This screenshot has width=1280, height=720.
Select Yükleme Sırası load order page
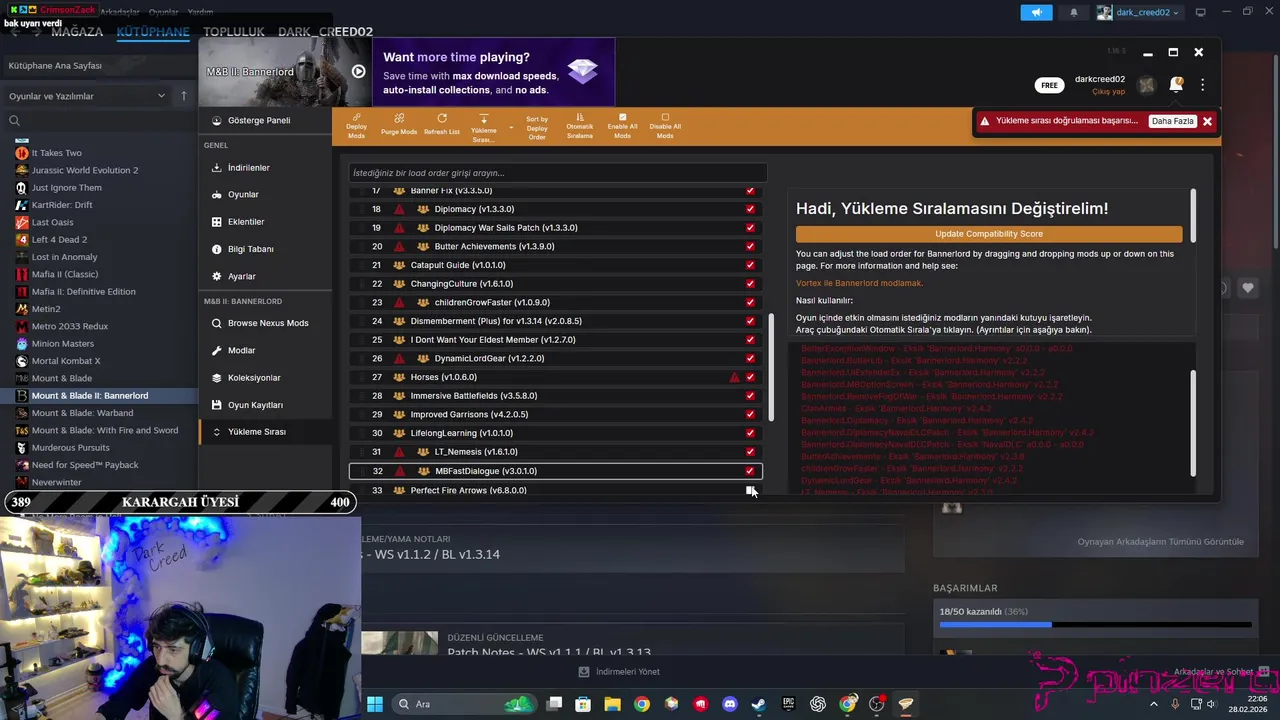coord(265,432)
